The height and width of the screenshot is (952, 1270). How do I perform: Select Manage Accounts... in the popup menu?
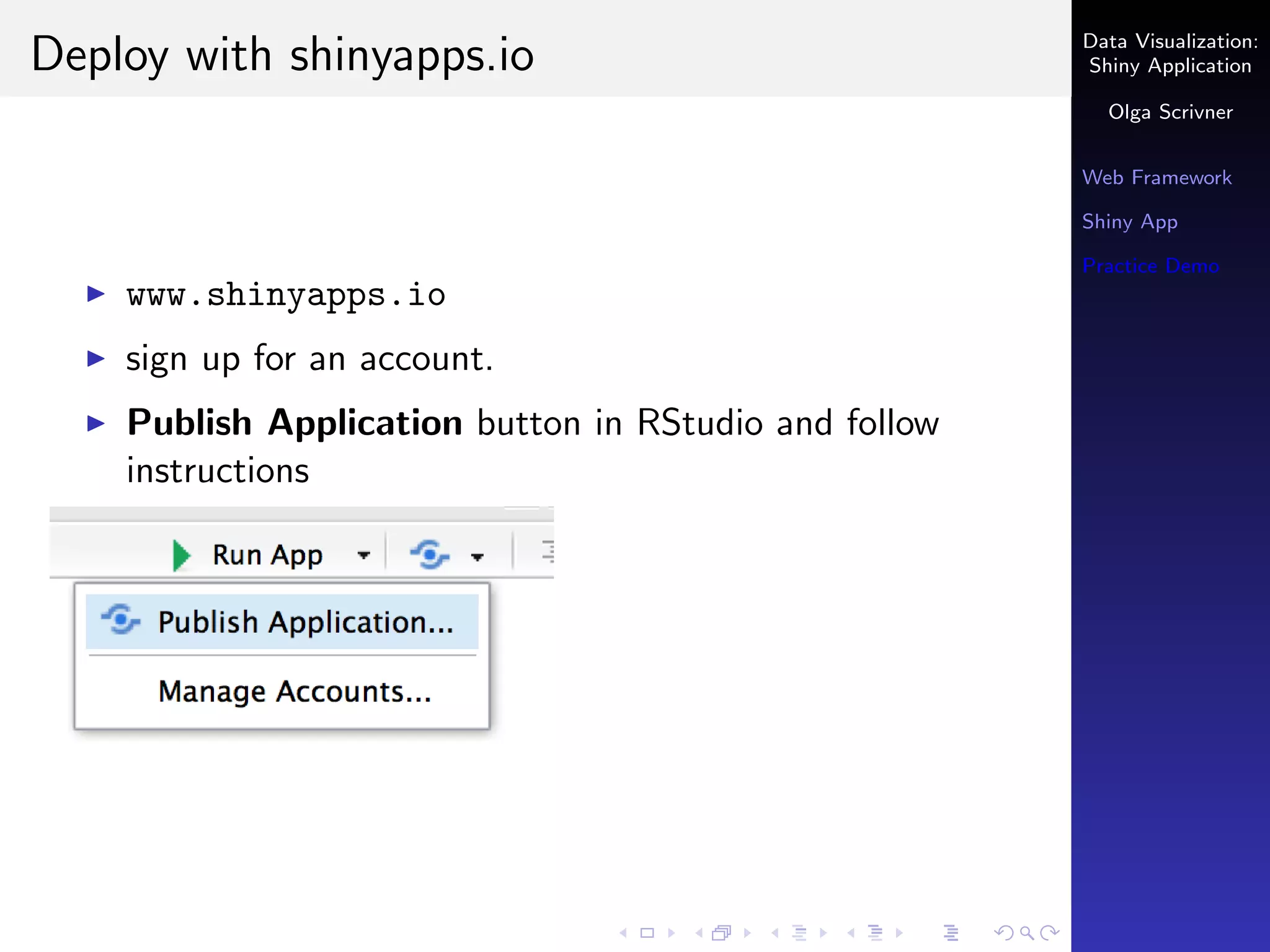click(295, 691)
